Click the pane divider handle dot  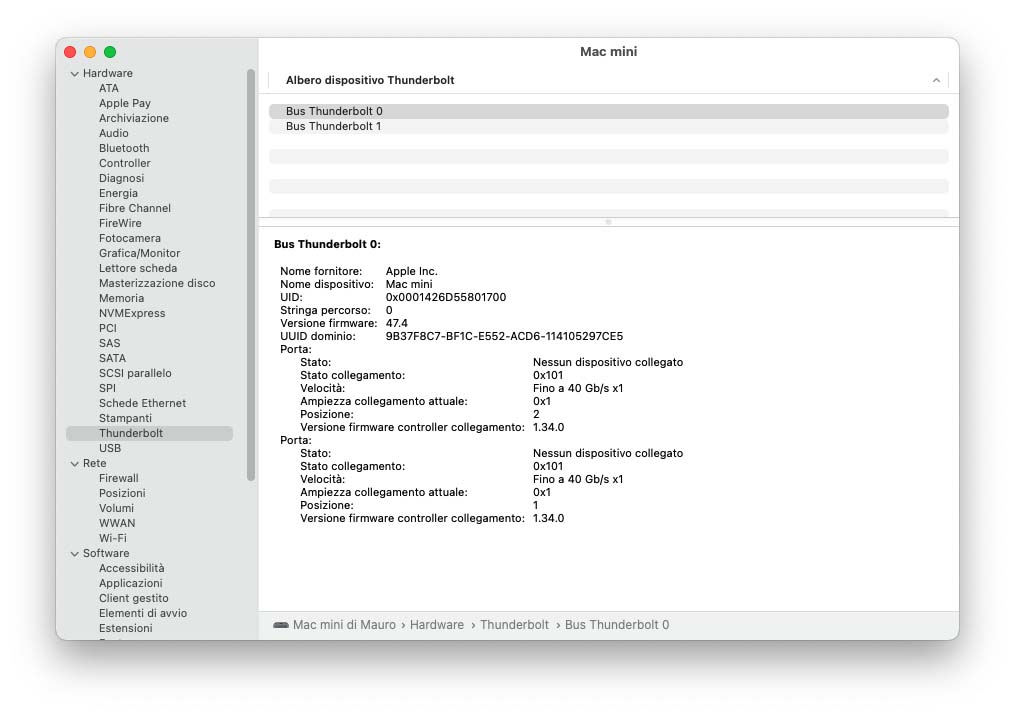[608, 222]
